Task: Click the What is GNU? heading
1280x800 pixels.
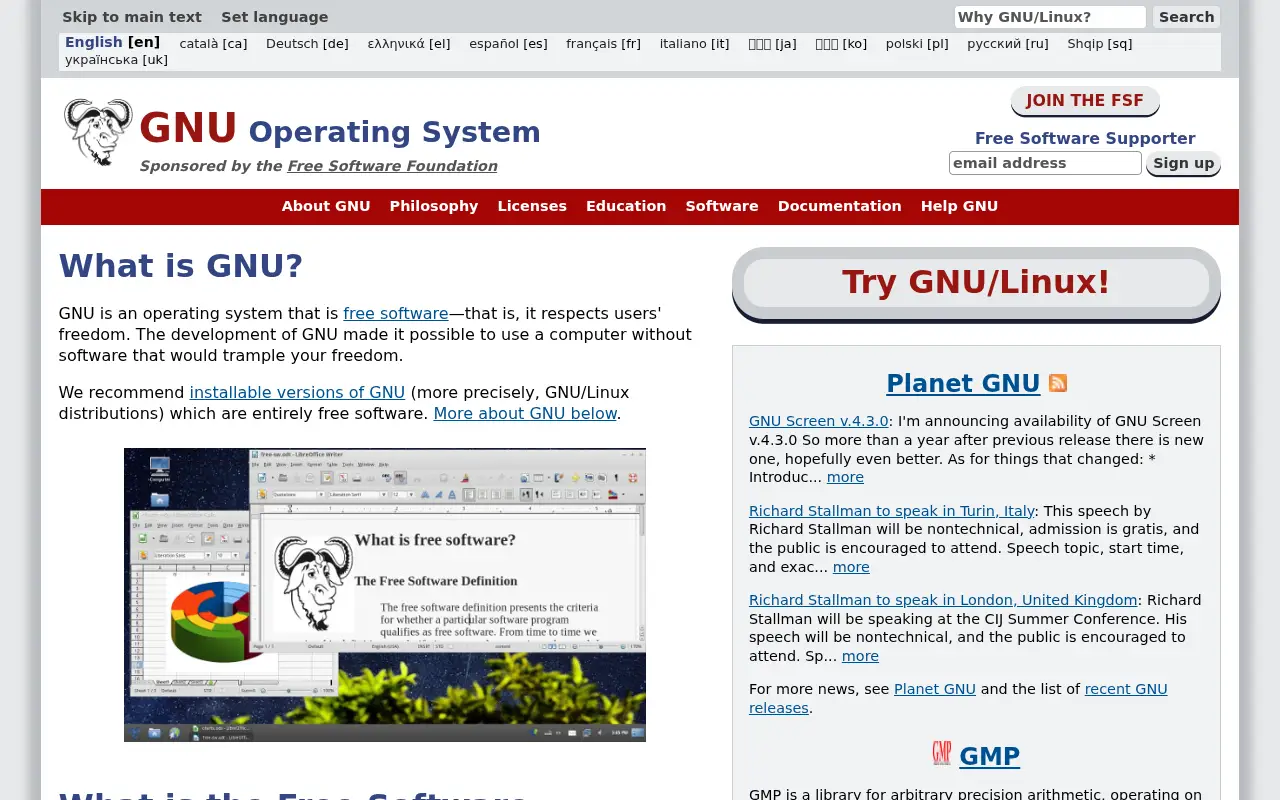Action: point(181,266)
